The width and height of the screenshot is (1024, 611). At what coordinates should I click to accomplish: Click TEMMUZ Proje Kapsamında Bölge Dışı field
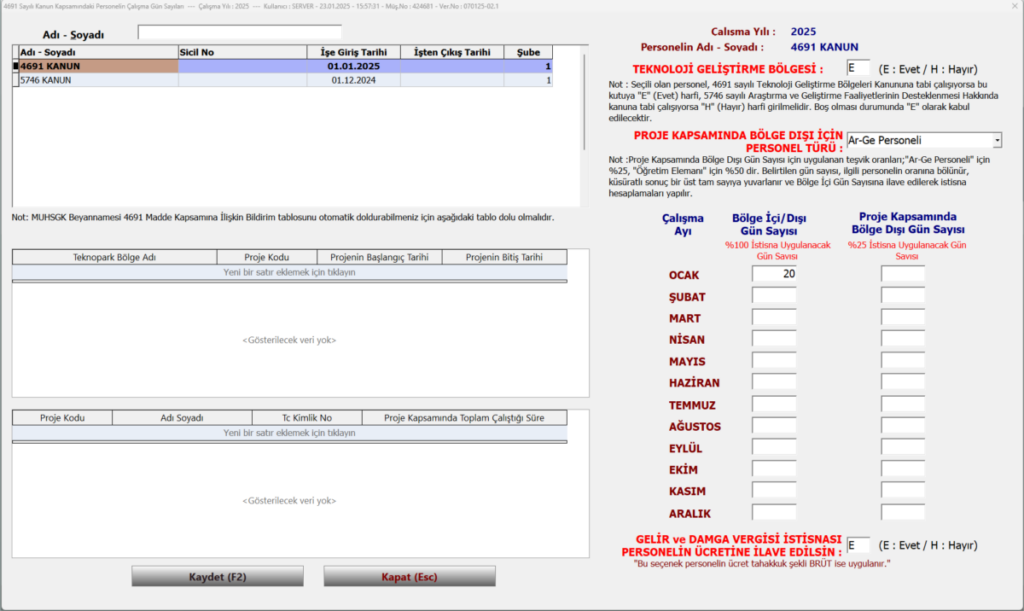pyautogui.click(x=903, y=404)
